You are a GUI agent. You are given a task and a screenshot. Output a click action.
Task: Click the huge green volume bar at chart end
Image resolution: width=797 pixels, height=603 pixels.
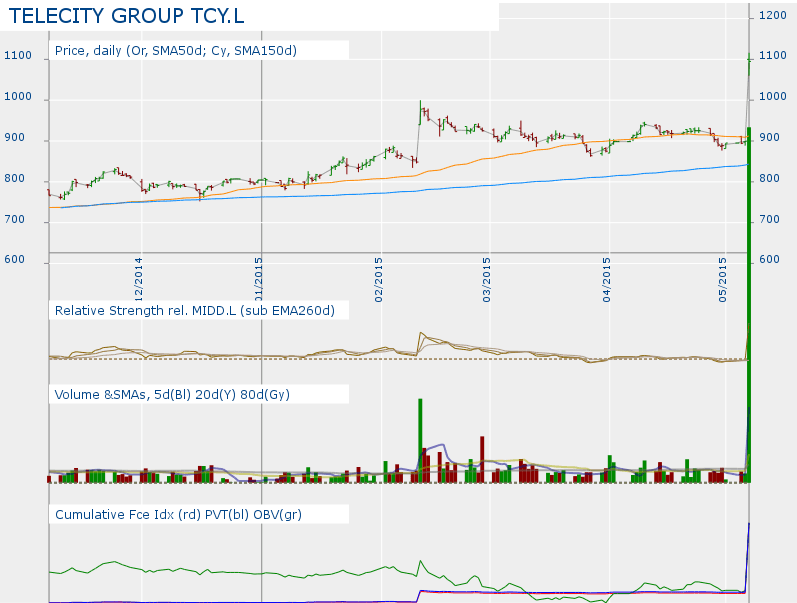749,305
